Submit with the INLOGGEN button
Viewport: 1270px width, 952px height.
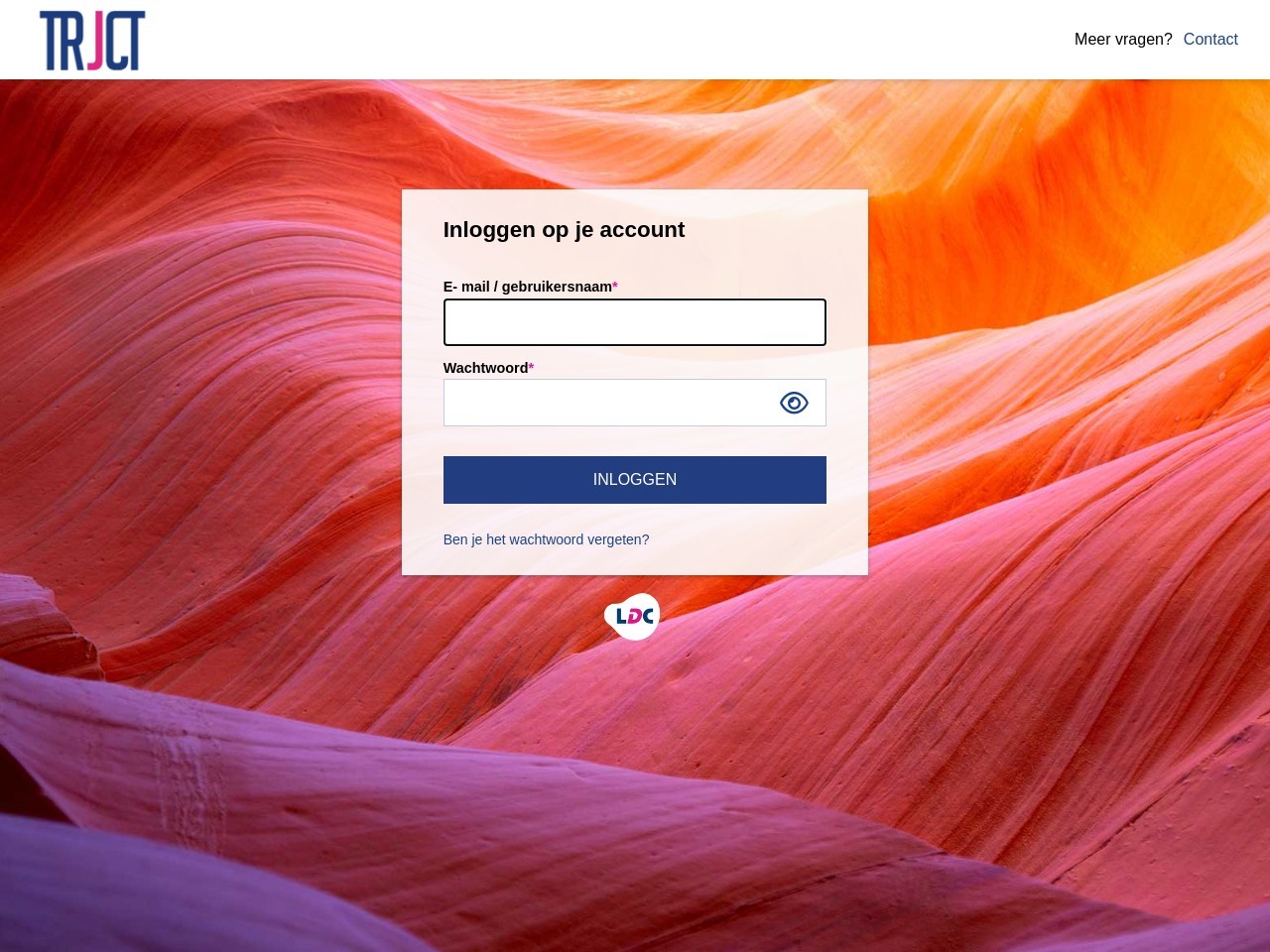point(635,480)
